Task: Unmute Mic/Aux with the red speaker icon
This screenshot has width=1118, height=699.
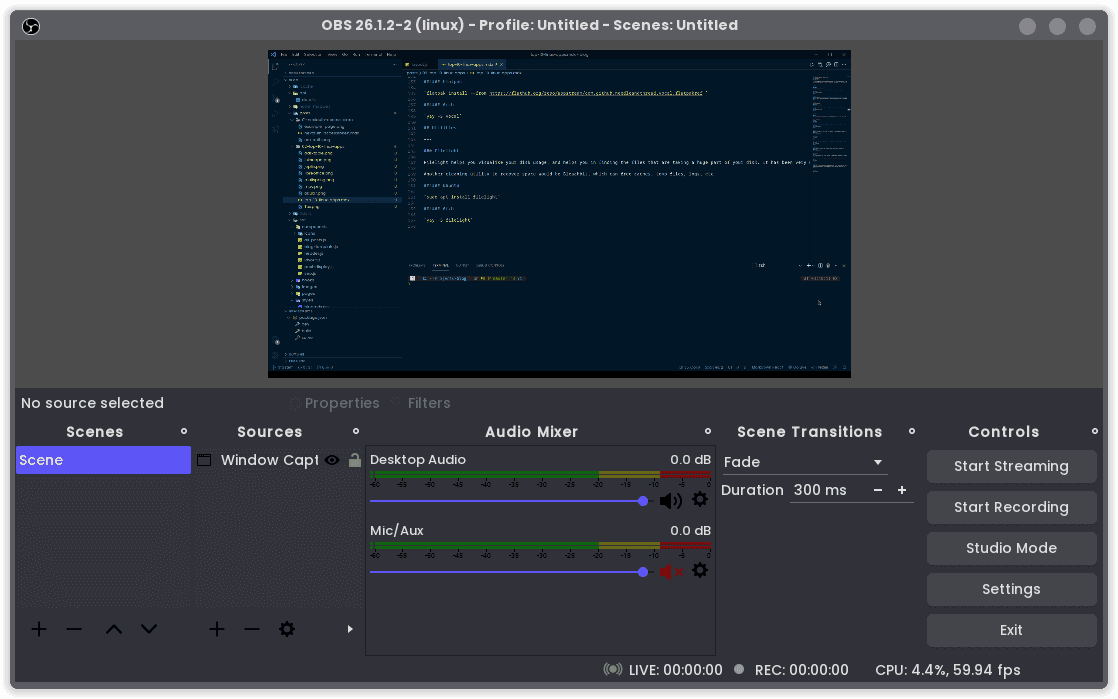Action: (x=670, y=571)
